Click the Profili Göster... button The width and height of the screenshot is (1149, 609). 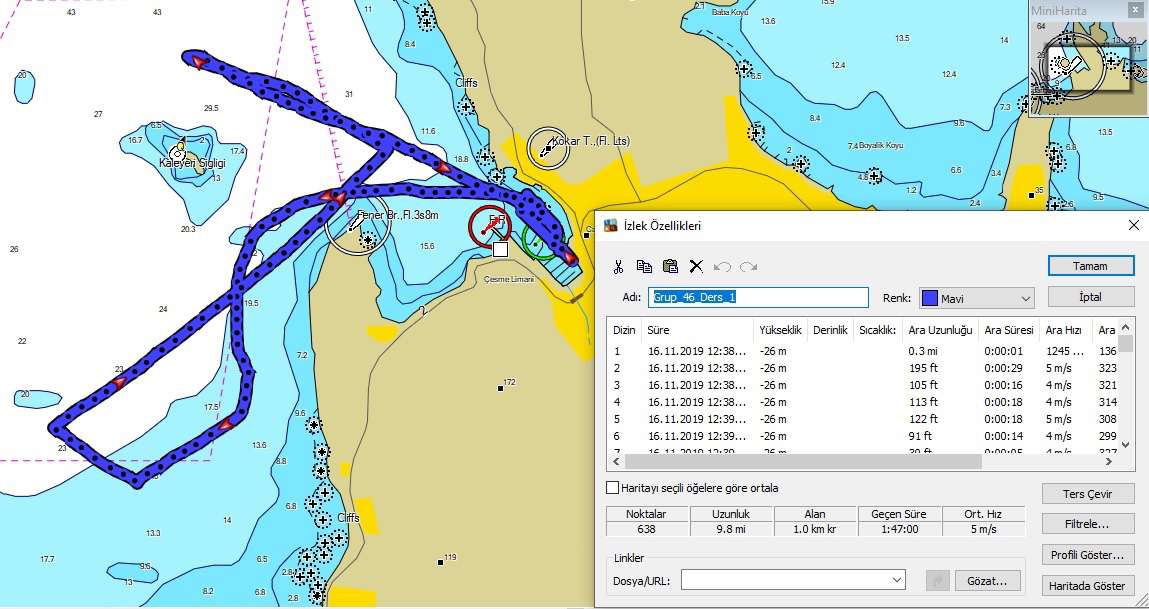pyautogui.click(x=1088, y=555)
